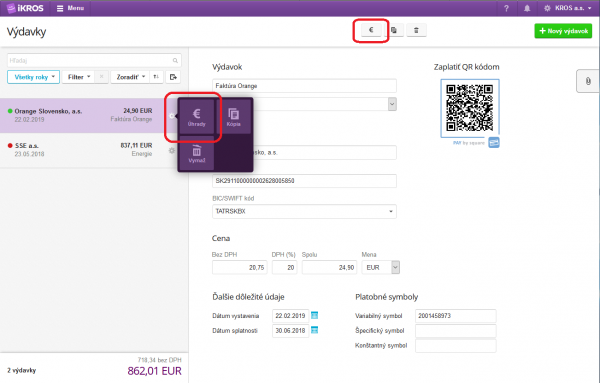Viewport: 600px width, 383px height.
Task: Click the QR code image
Action: coord(470,108)
